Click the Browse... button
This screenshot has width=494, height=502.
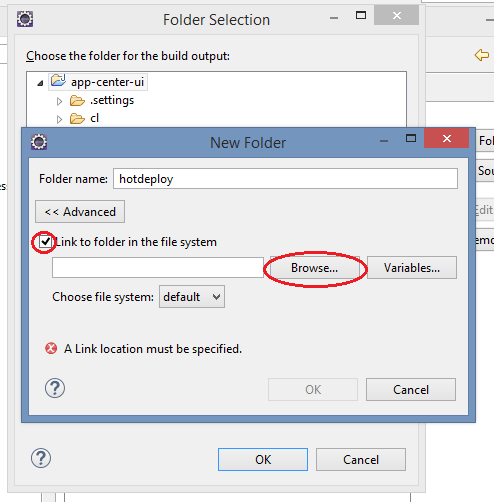[x=315, y=268]
